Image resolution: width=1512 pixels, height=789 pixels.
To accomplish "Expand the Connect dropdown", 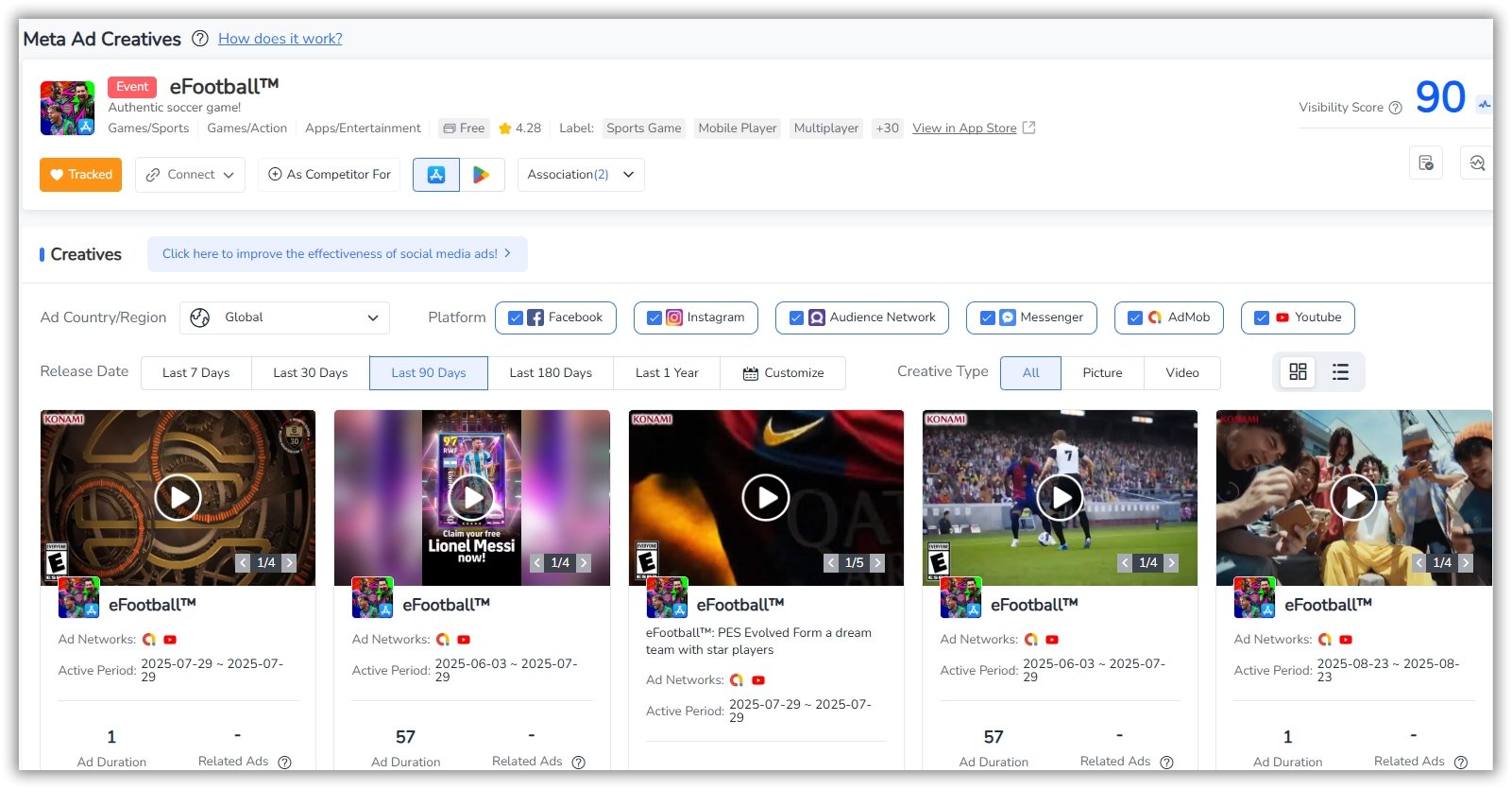I will (190, 175).
